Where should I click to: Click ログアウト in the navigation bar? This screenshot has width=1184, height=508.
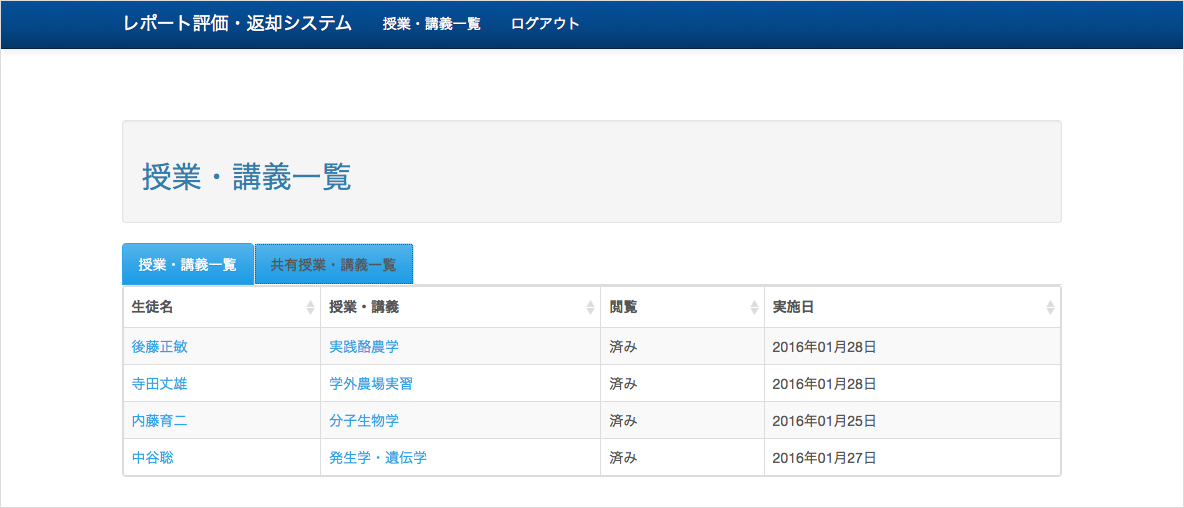tap(545, 24)
